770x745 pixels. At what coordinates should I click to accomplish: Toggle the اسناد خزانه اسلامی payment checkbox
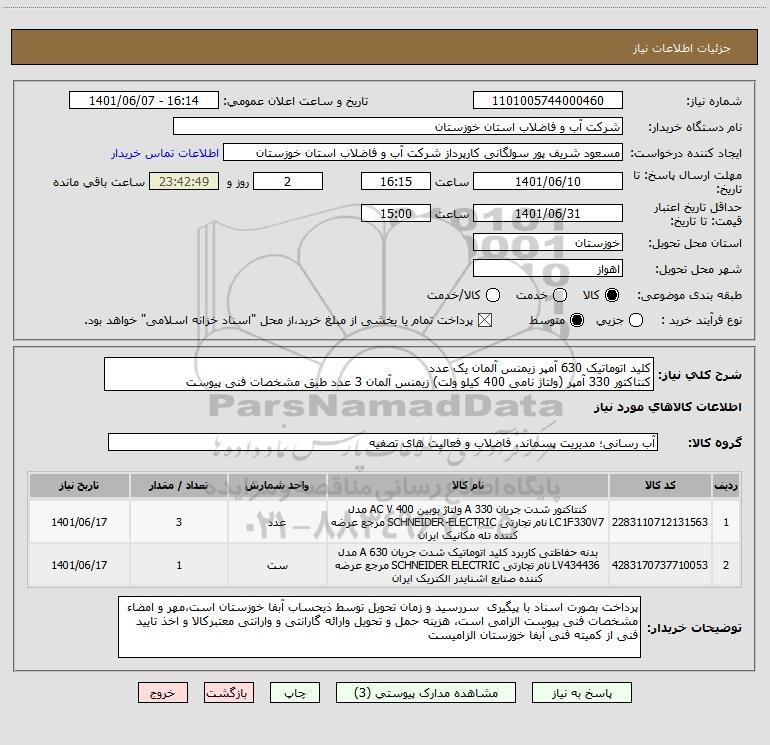pos(485,321)
